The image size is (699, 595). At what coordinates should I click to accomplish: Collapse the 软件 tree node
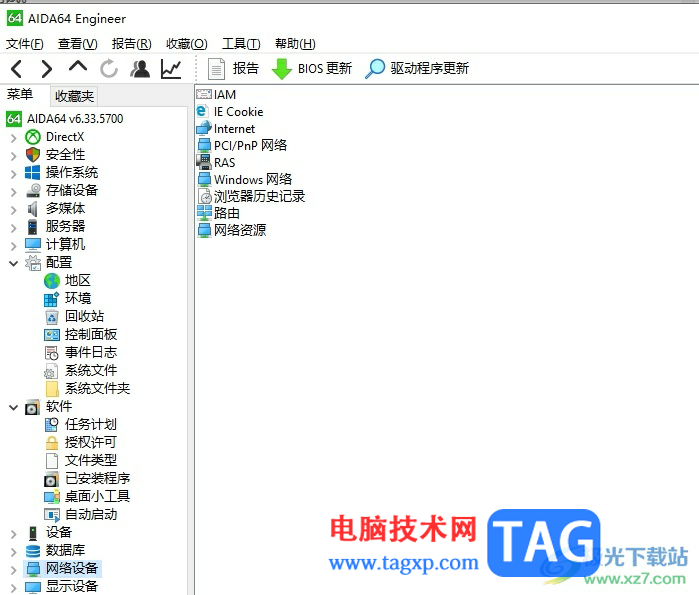[x=13, y=407]
